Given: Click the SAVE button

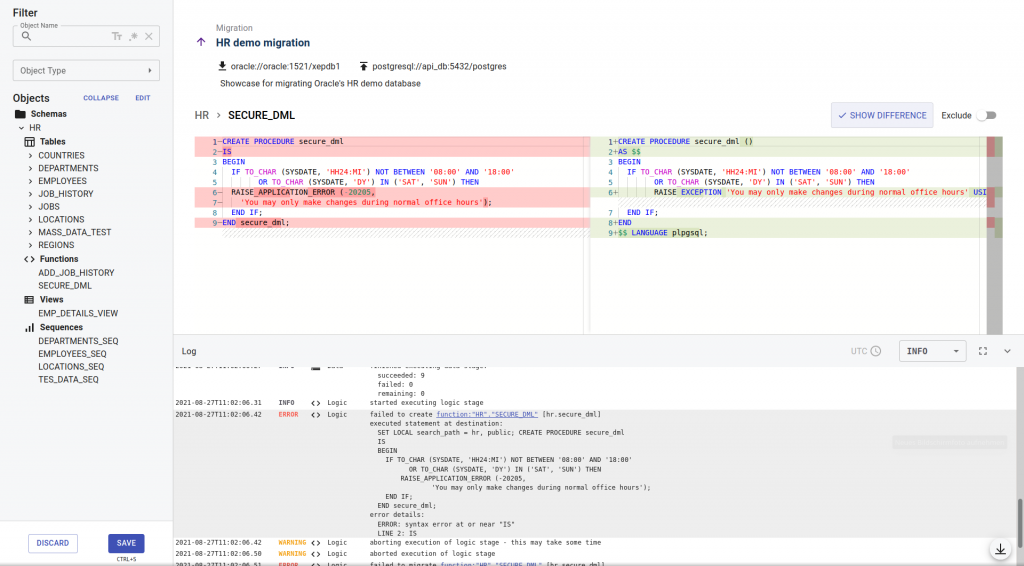Looking at the screenshot, I should tap(126, 543).
